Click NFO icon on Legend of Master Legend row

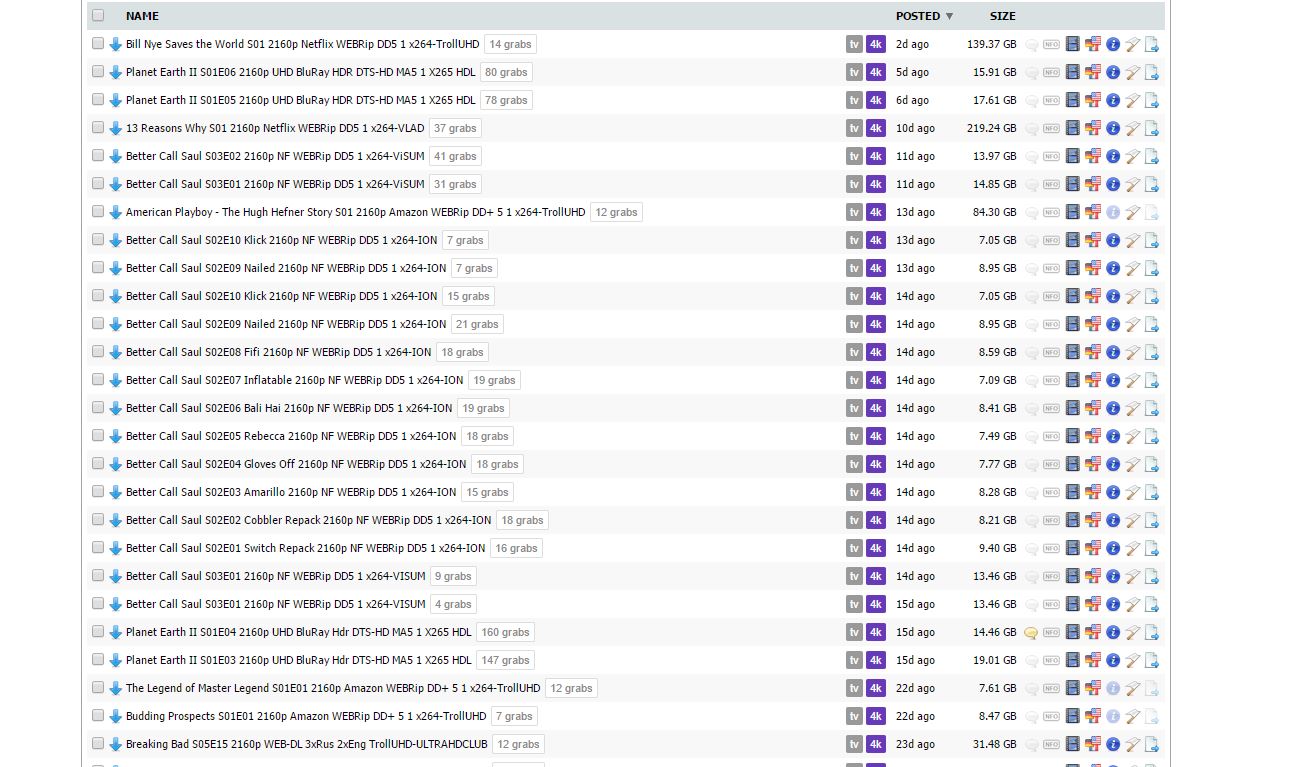coord(1052,688)
